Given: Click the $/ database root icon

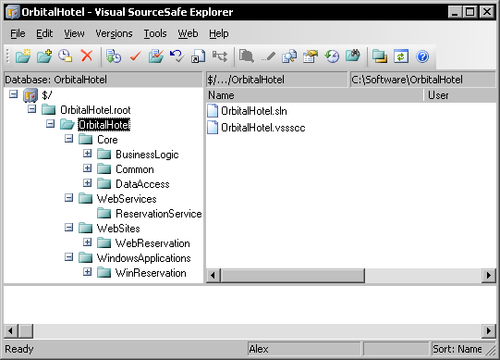Looking at the screenshot, I should [x=30, y=96].
